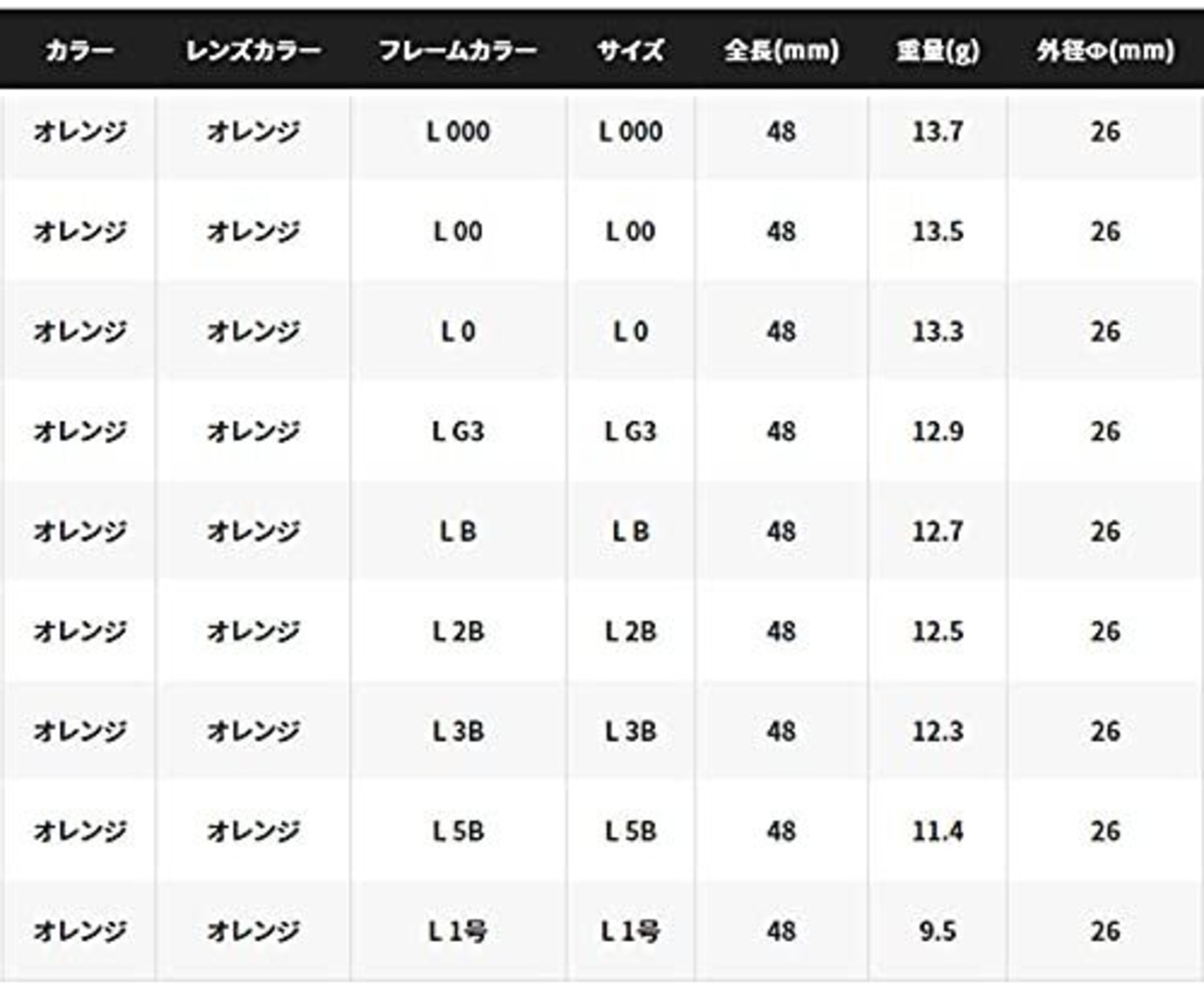Viewport: 1204px width, 994px height.
Task: Click L 1号 in the サイズ column
Action: click(630, 931)
